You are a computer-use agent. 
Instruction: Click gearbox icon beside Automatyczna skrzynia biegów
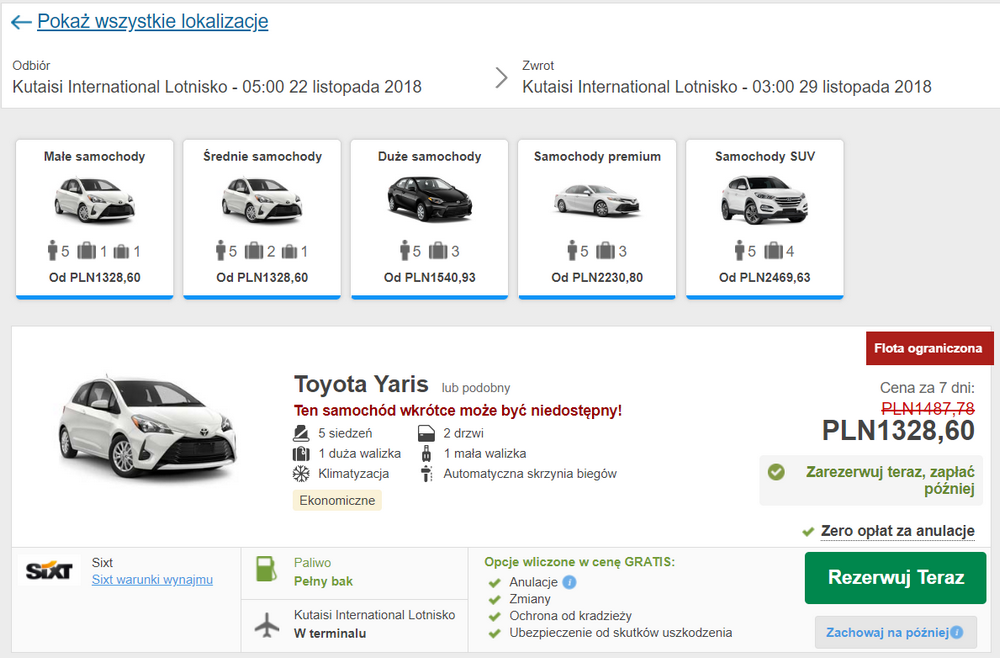[426, 474]
